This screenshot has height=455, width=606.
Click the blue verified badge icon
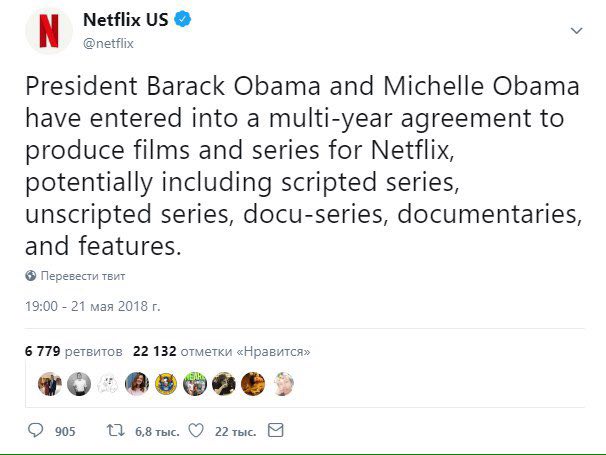click(182, 19)
